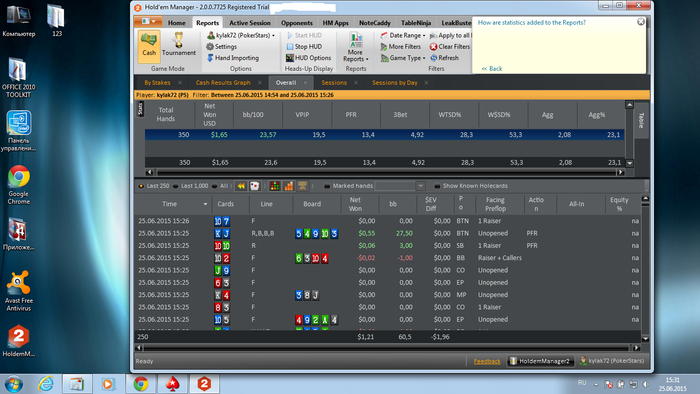Switch to Opponents ribbon tab
This screenshot has width=700, height=394.
click(296, 23)
